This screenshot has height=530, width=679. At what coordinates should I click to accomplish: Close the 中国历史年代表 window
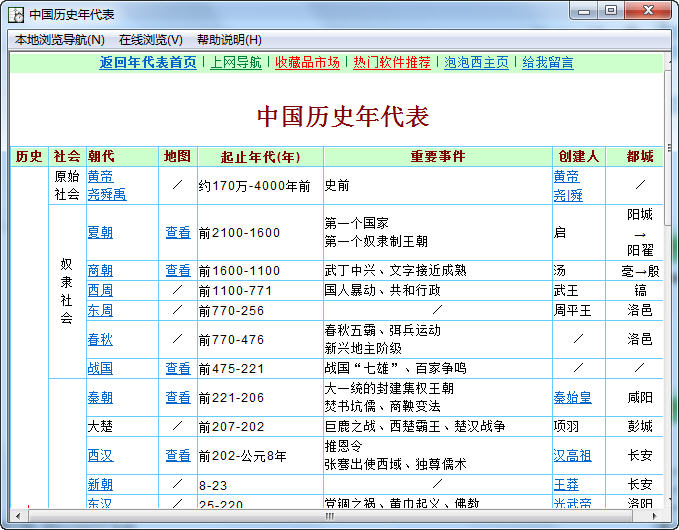(x=648, y=11)
